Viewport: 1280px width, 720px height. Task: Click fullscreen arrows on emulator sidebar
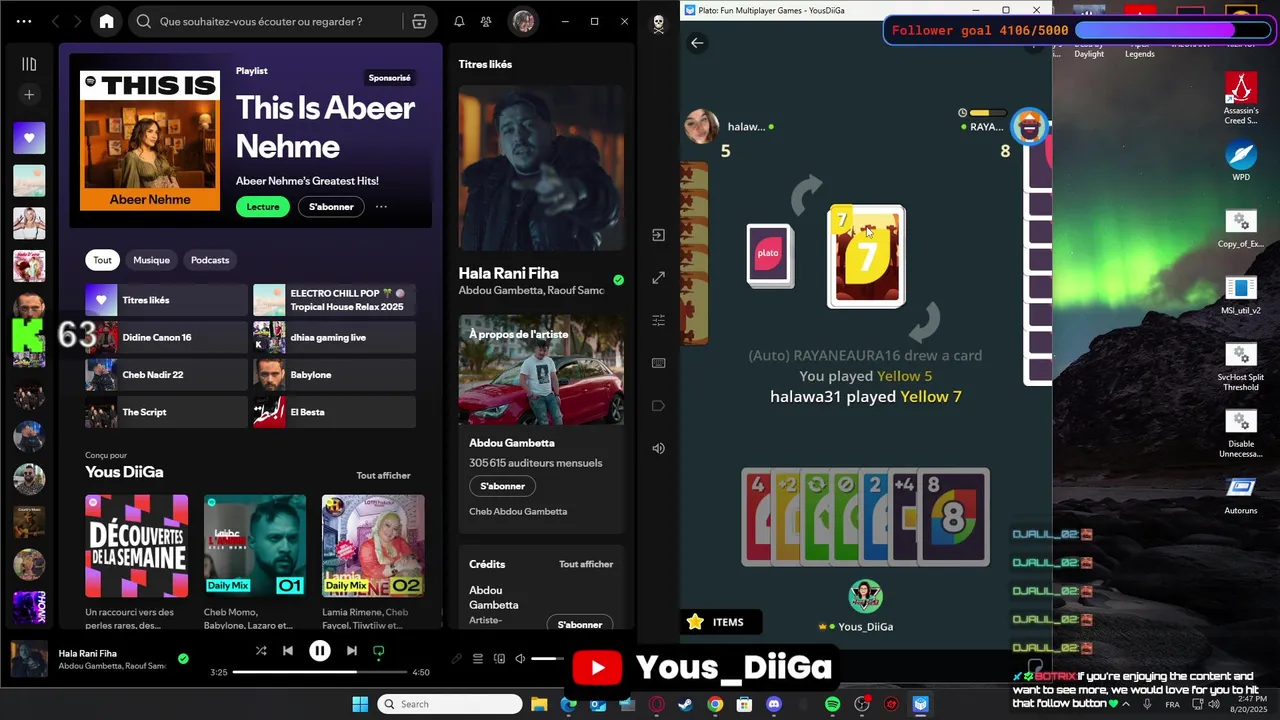tap(658, 278)
